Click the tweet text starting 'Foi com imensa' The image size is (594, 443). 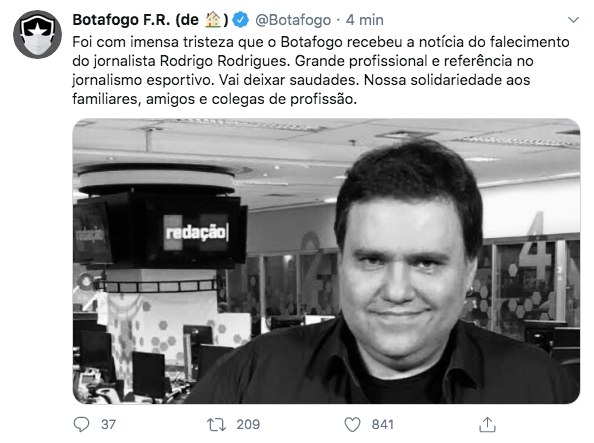[x=321, y=70]
